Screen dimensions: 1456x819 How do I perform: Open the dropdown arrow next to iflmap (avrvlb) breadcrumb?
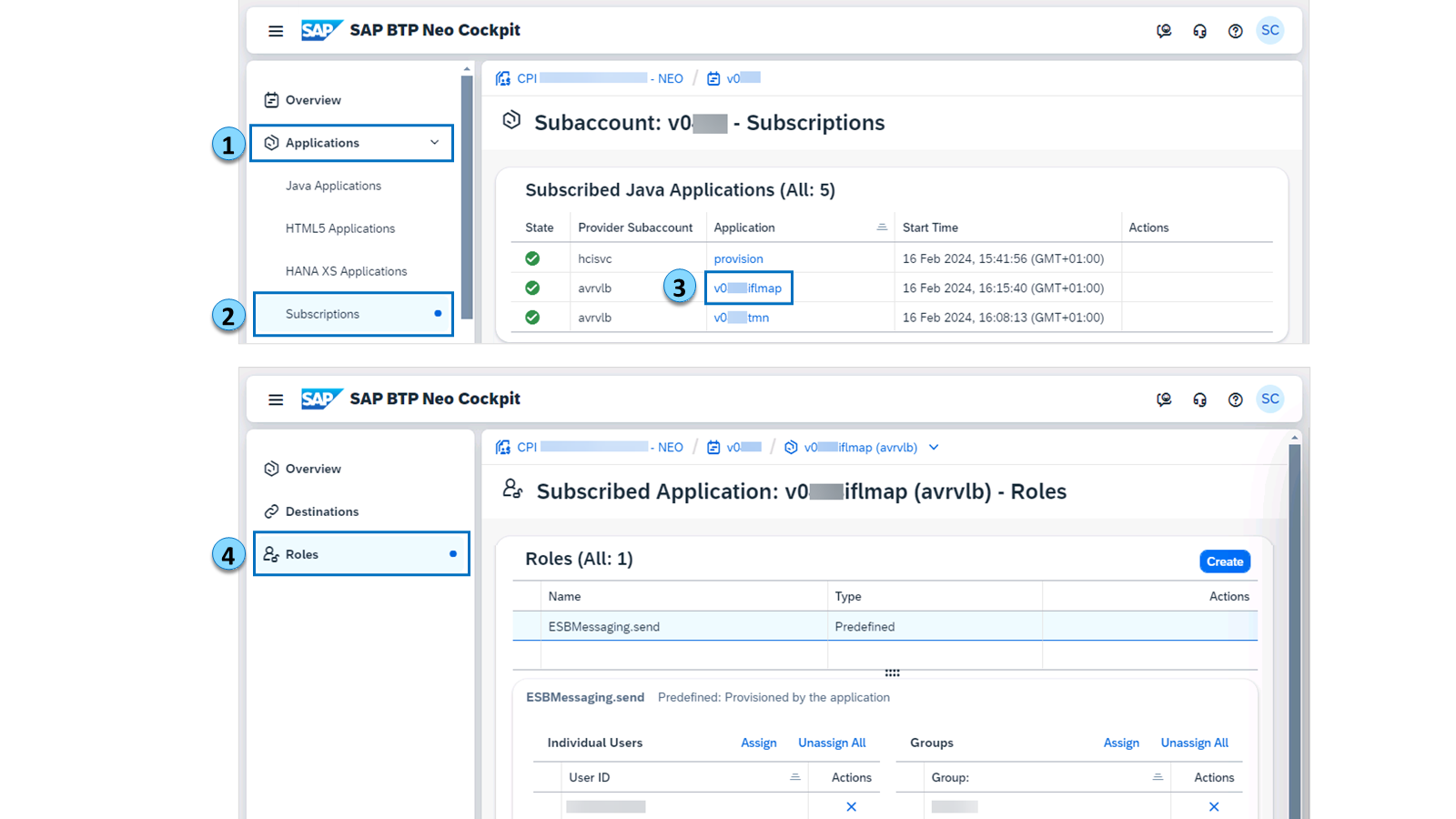tap(934, 448)
